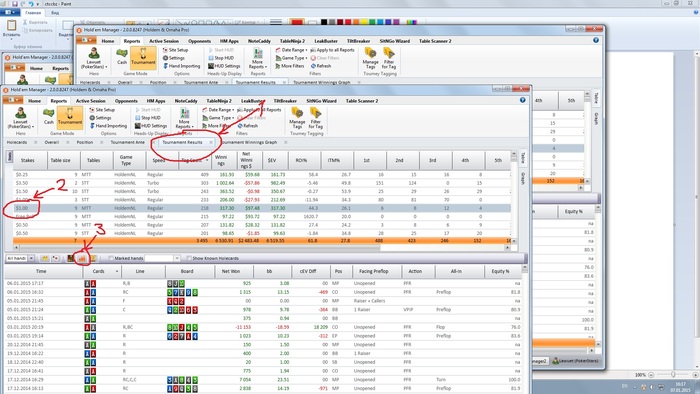Click yellow notes icon after chart icon

pyautogui.click(x=93, y=258)
